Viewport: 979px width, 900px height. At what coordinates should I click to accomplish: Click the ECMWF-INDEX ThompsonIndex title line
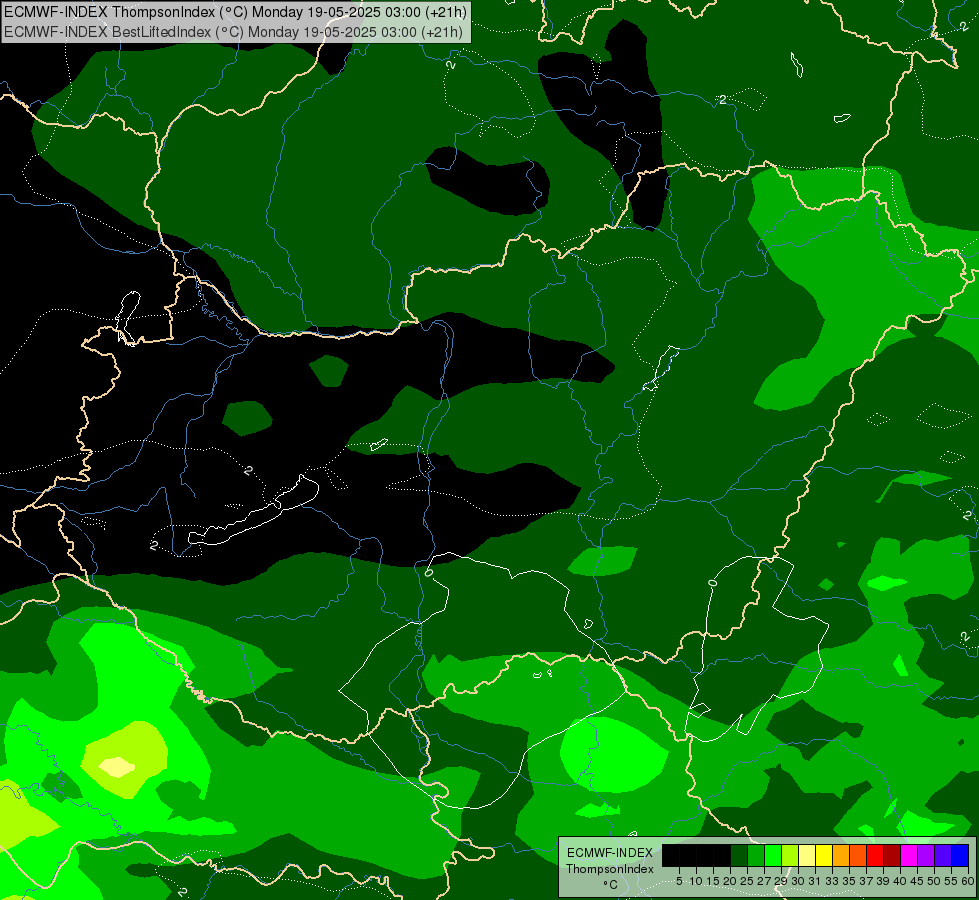tap(235, 12)
